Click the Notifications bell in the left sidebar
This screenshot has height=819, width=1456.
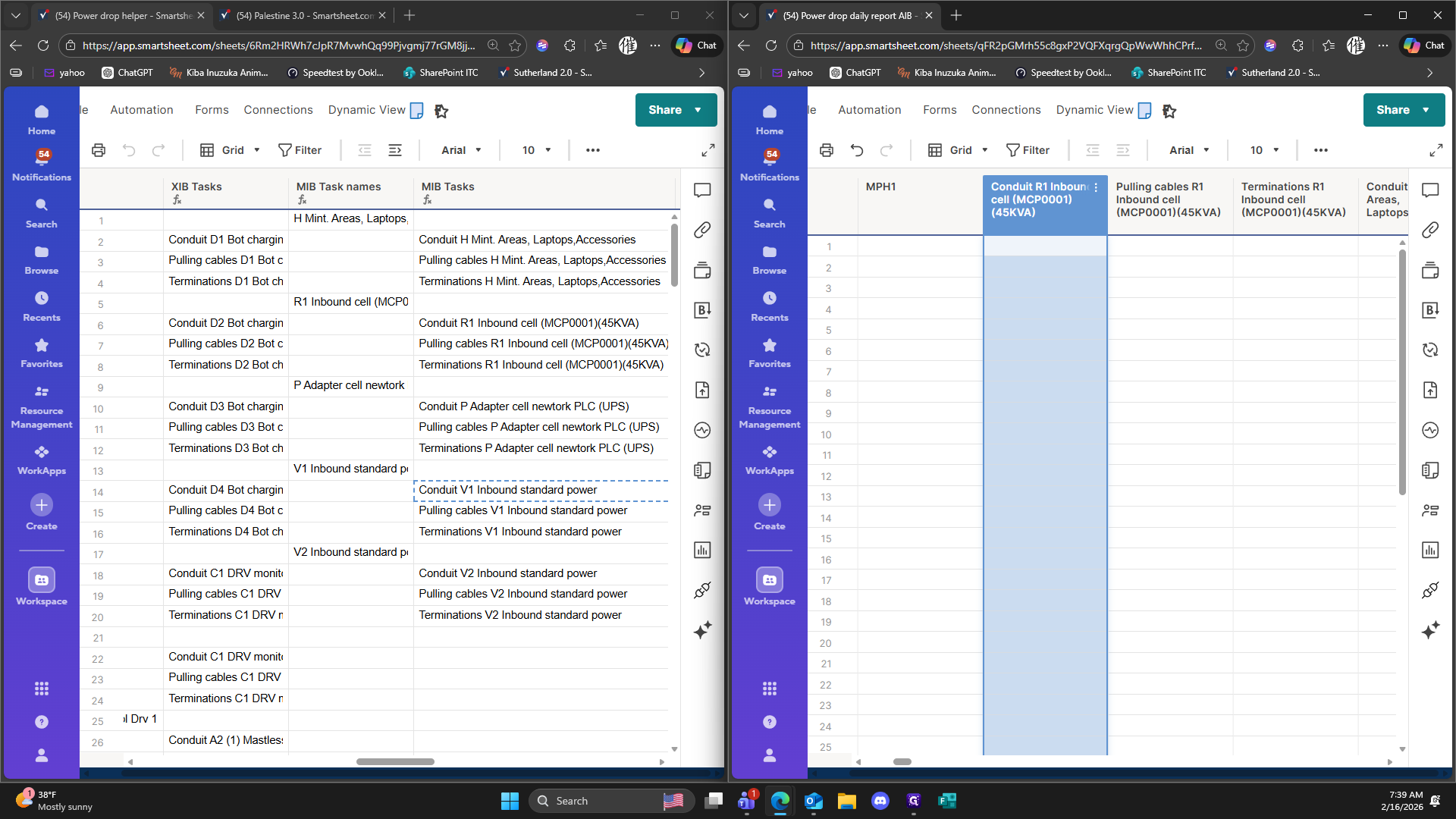[x=42, y=165]
